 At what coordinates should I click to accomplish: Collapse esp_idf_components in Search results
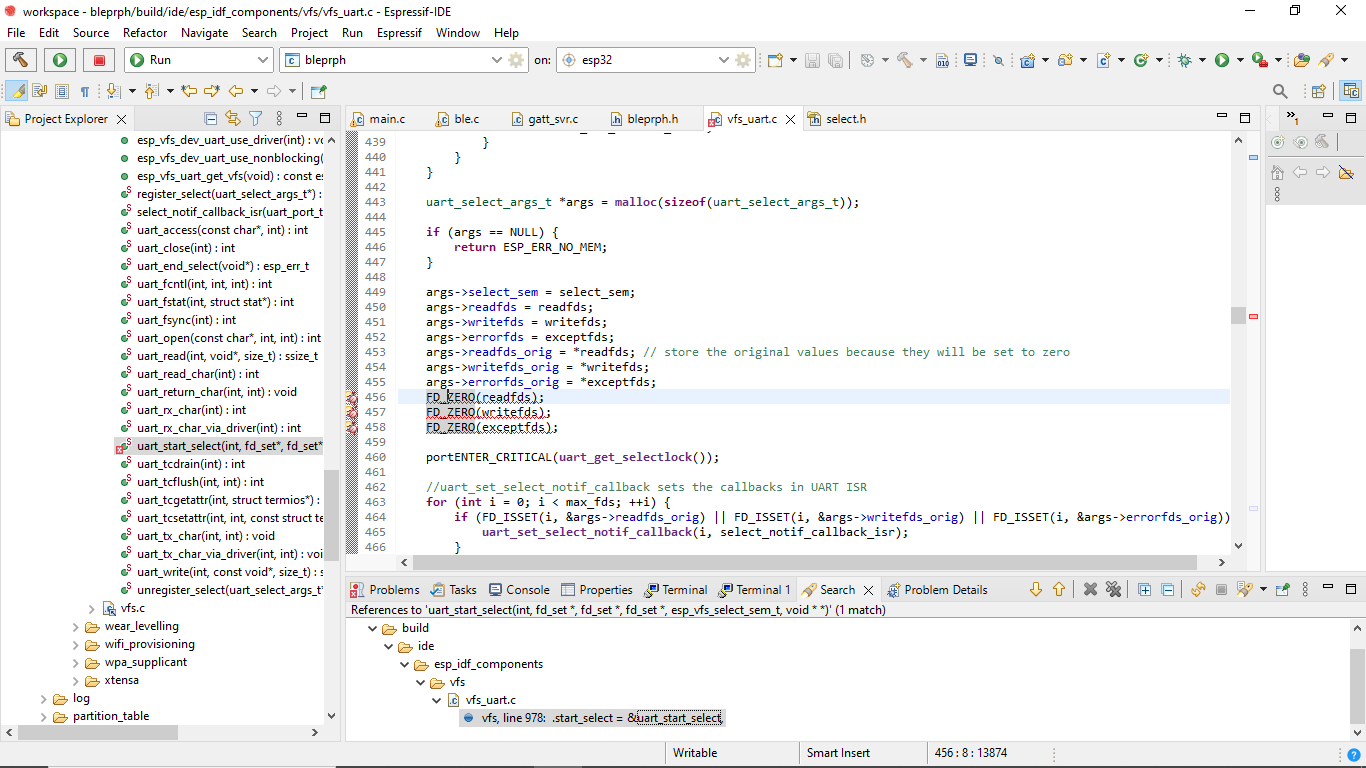pos(405,664)
